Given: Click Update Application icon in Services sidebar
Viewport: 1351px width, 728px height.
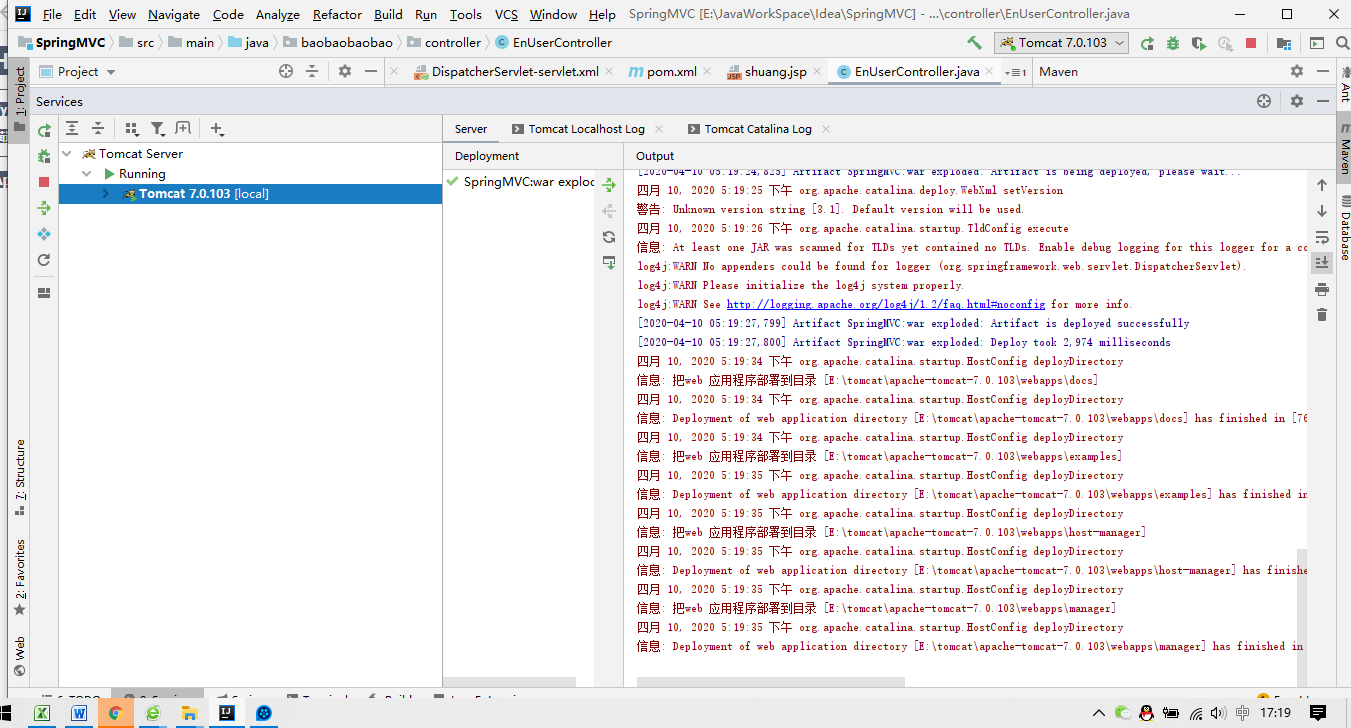Looking at the screenshot, I should tap(44, 234).
